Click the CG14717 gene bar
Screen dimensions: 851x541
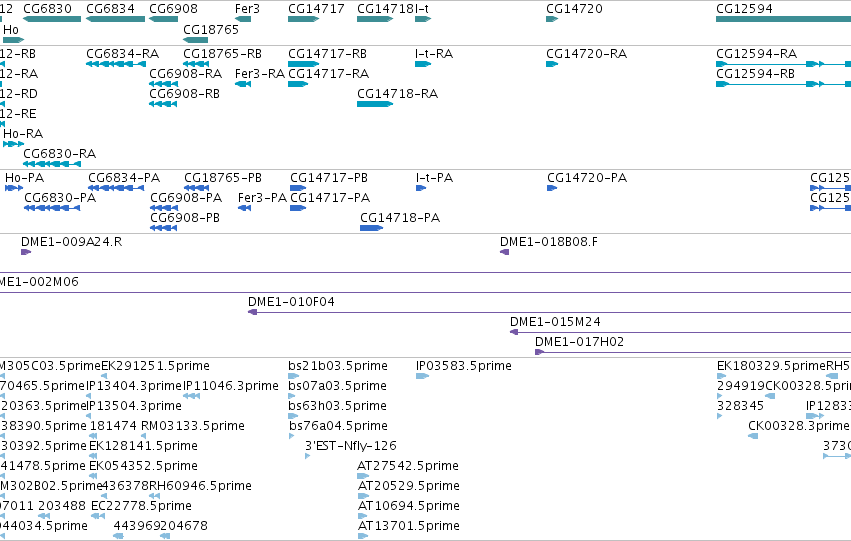303,19
